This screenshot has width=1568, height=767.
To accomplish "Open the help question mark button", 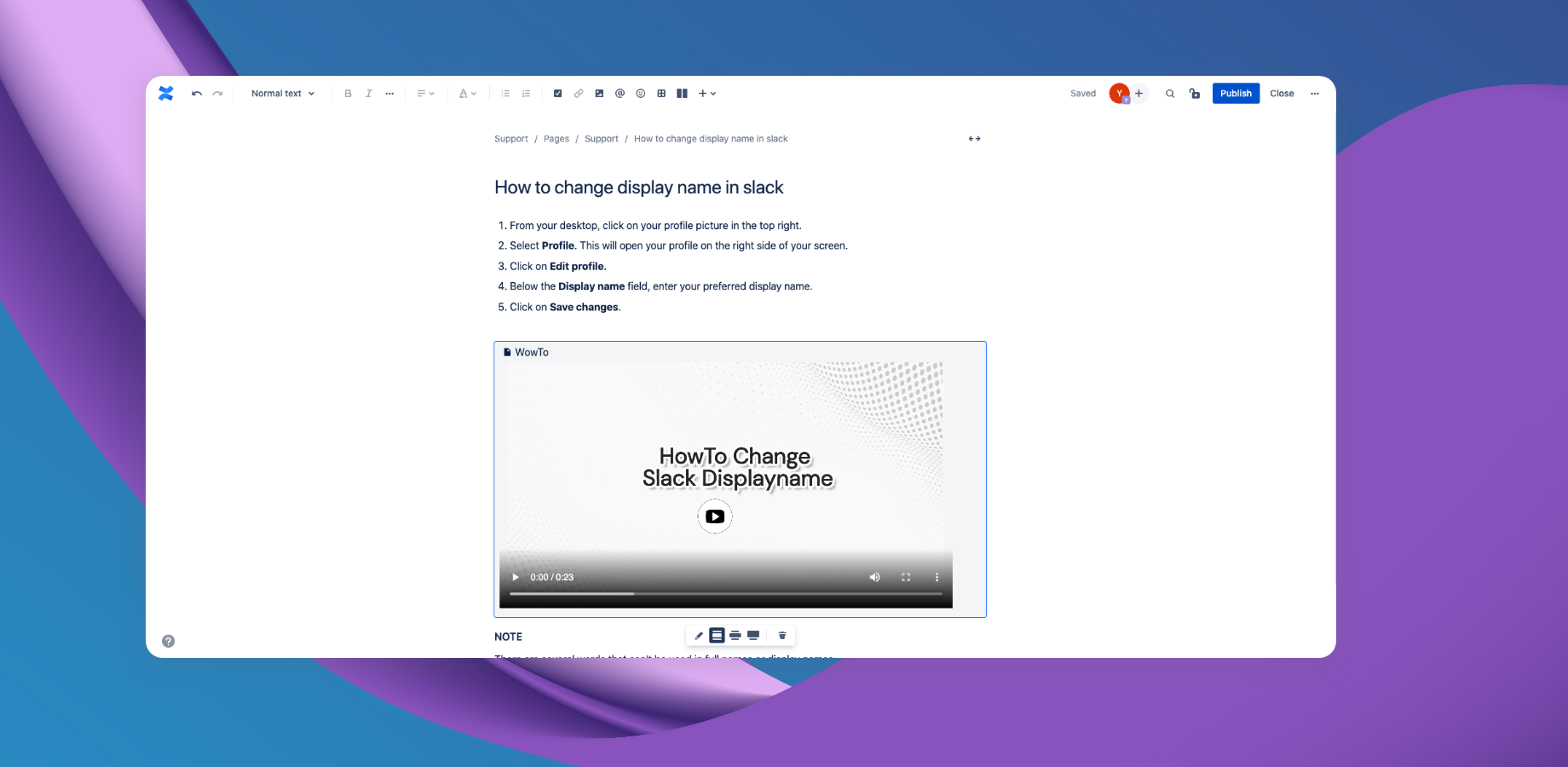I will tap(169, 641).
